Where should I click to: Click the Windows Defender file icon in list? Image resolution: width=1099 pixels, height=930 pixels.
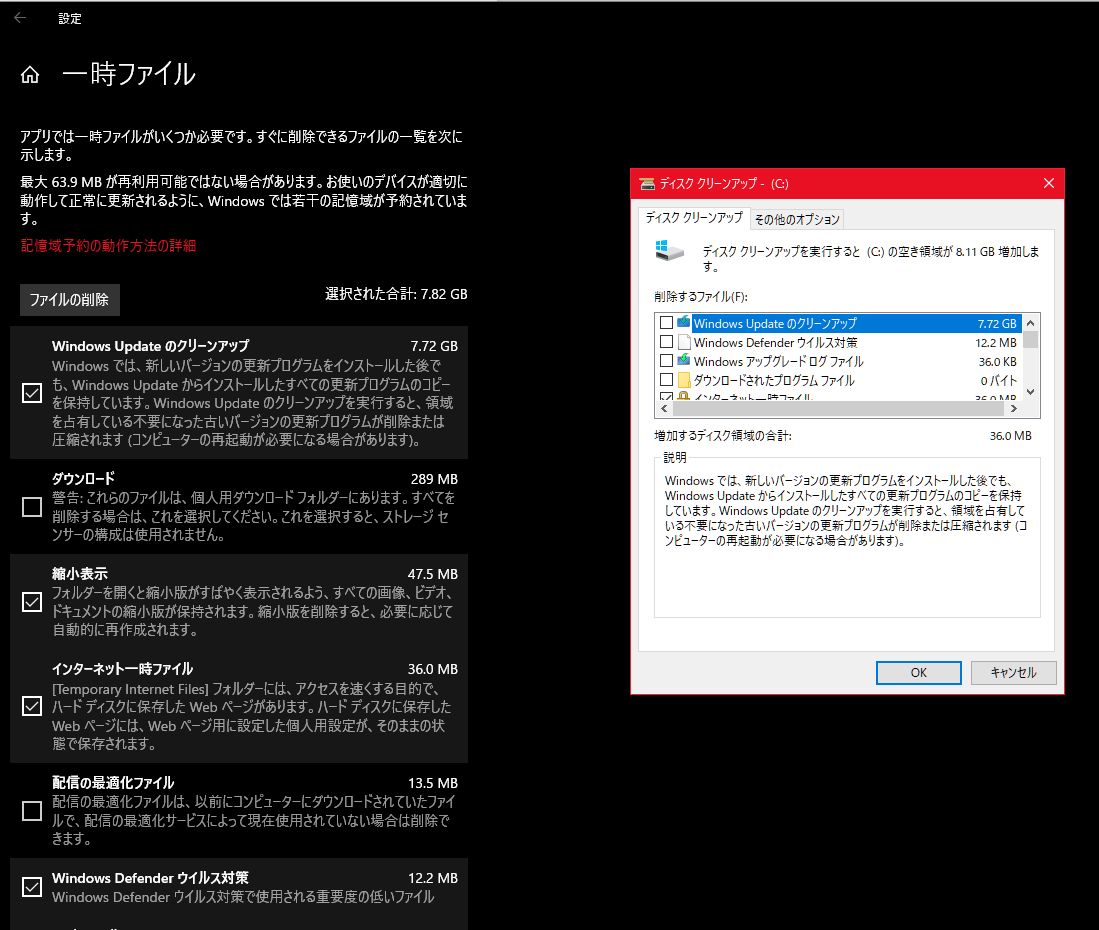(x=683, y=342)
